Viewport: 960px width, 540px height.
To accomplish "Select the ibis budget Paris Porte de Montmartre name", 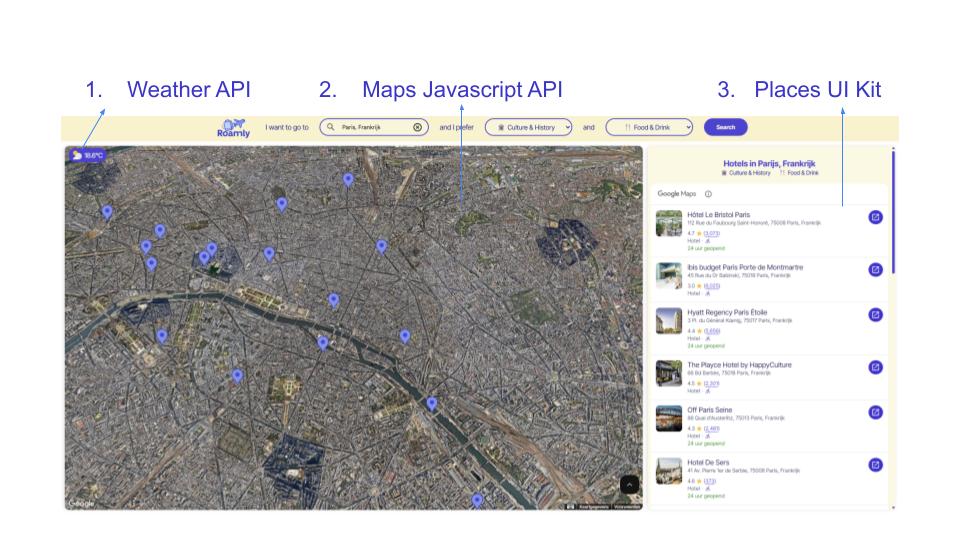I will (745, 268).
